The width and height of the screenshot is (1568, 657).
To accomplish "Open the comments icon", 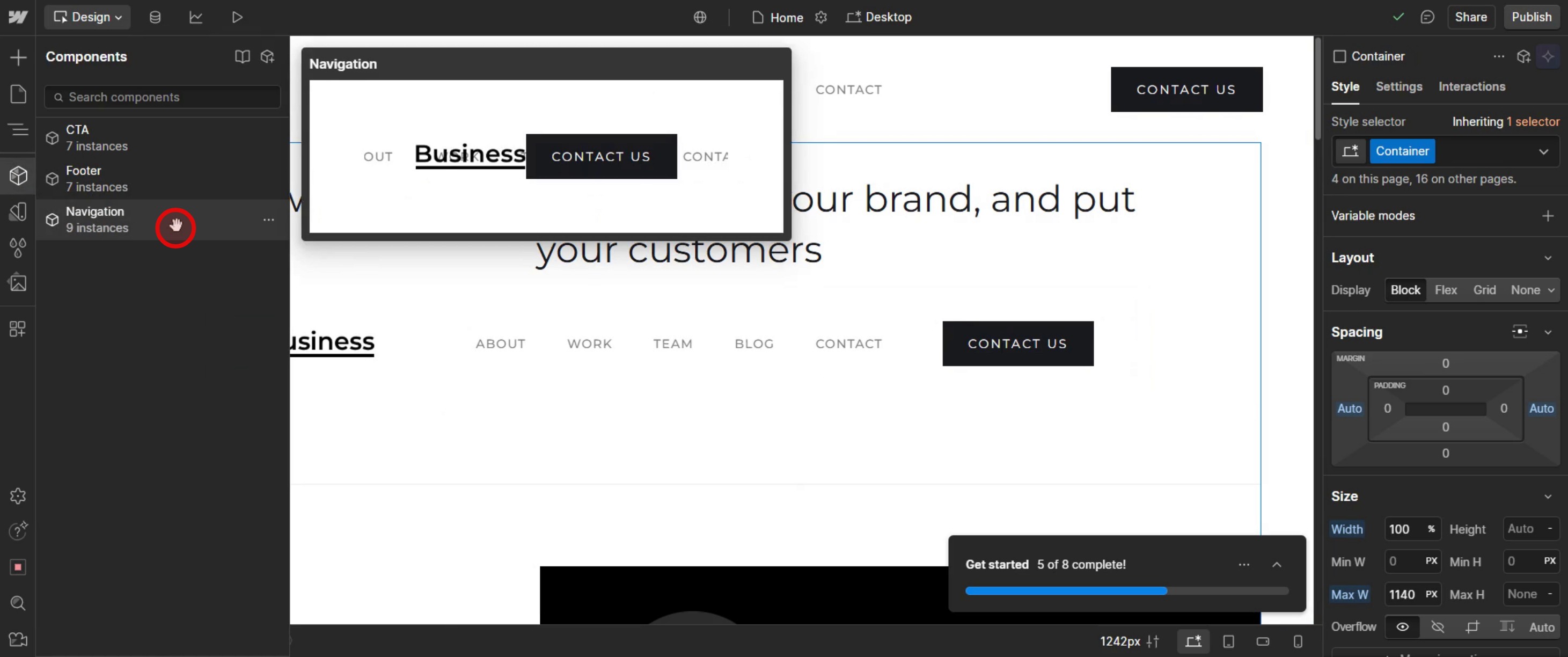I will click(x=1427, y=17).
